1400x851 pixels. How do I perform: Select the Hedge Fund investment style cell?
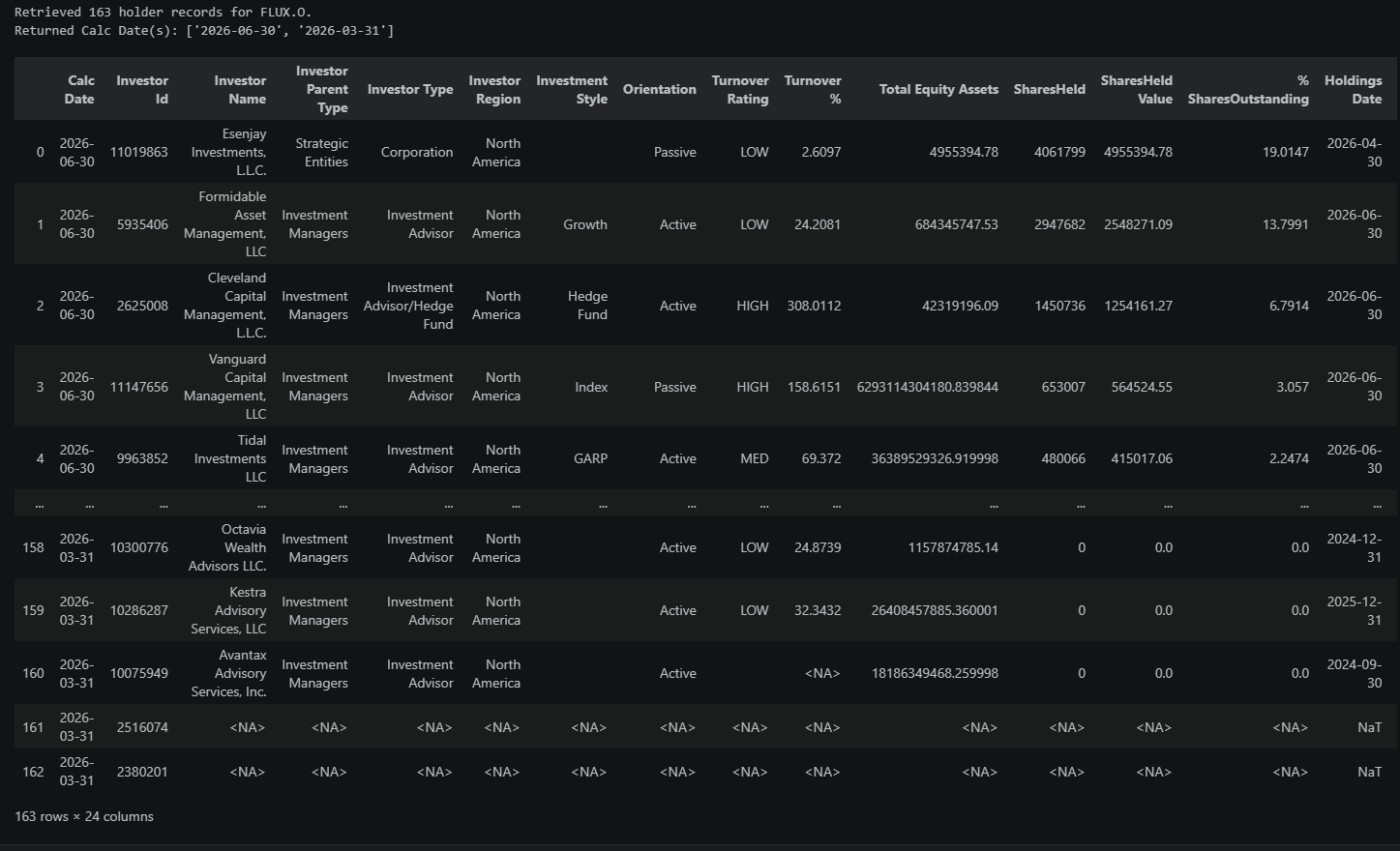tap(588, 306)
